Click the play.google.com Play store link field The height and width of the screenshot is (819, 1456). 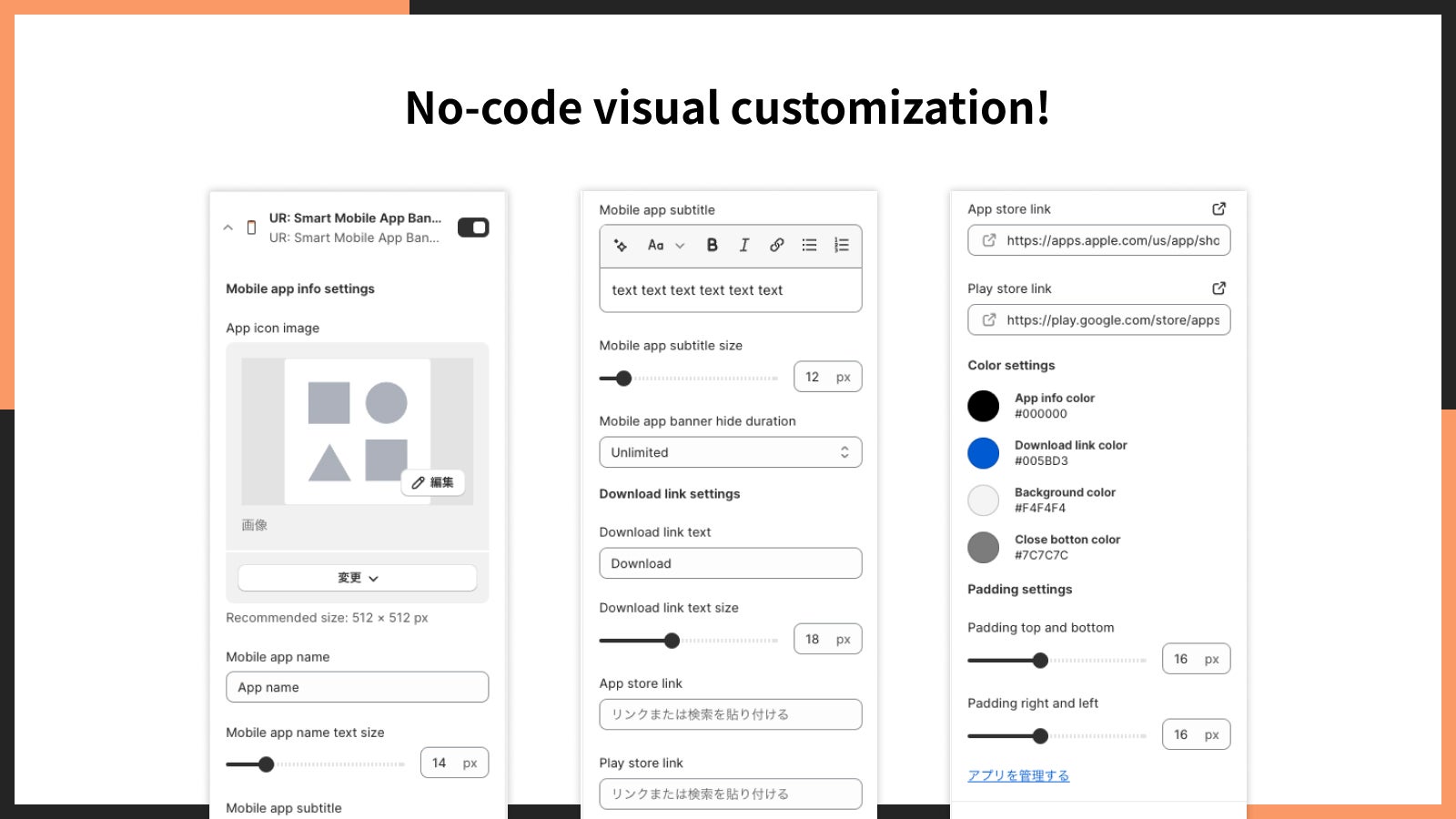pos(1099,319)
